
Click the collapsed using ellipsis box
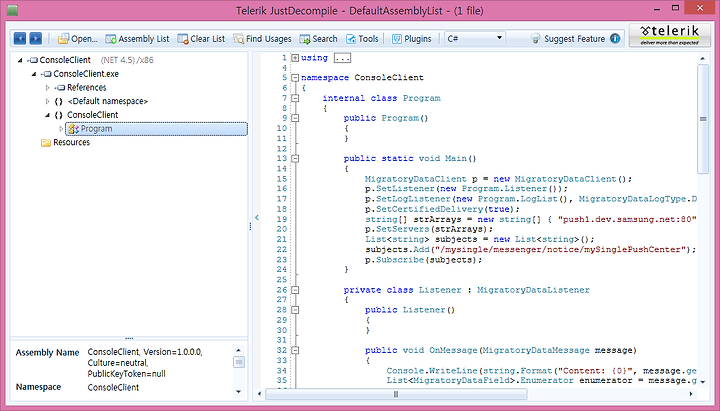[x=343, y=58]
